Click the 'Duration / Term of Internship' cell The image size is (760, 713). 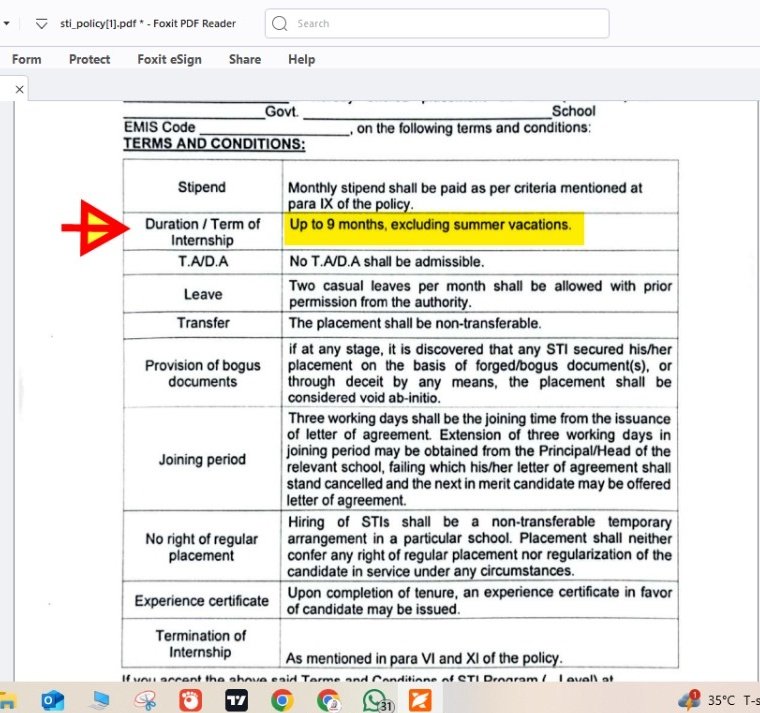coord(203,232)
